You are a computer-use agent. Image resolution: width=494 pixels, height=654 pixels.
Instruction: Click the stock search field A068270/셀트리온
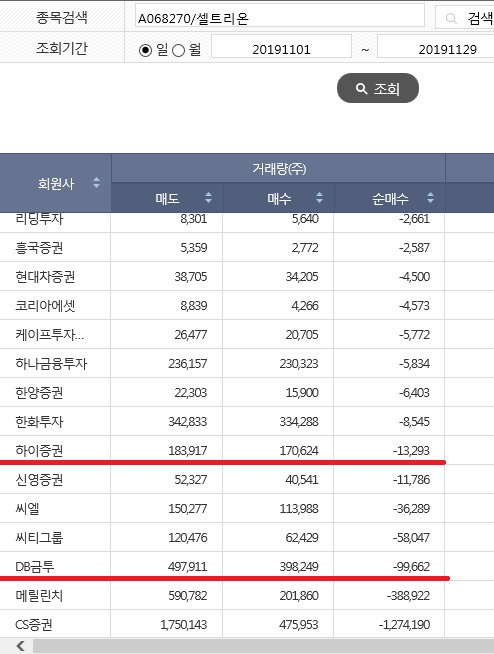pos(280,15)
